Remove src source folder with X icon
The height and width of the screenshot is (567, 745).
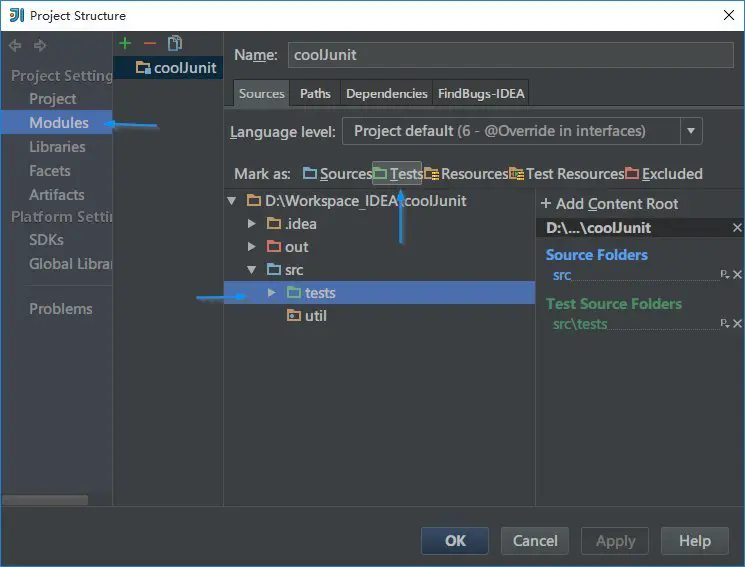pos(738,275)
